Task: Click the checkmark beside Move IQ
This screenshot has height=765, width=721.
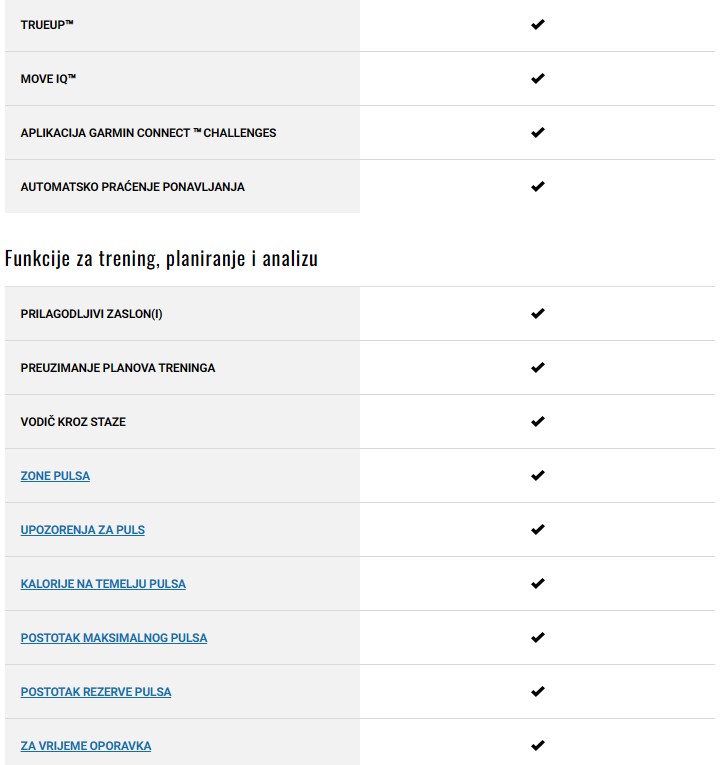Action: 538,78
